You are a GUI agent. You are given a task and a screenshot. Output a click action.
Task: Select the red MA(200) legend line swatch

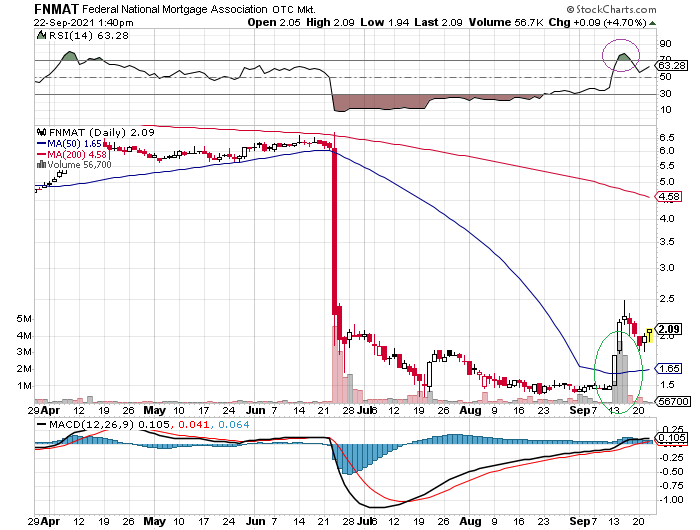click(42, 154)
